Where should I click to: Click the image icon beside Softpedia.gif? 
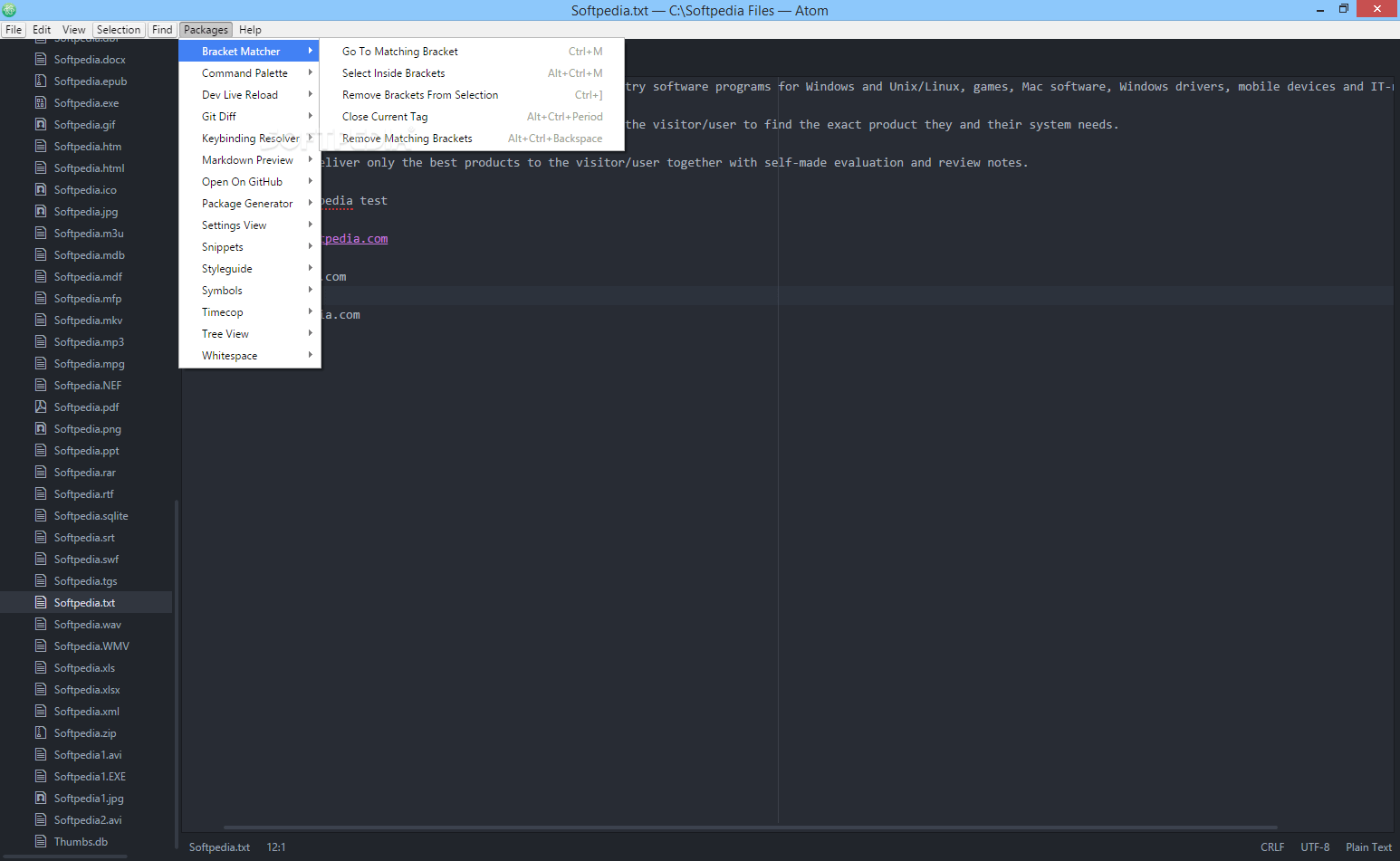(41, 124)
